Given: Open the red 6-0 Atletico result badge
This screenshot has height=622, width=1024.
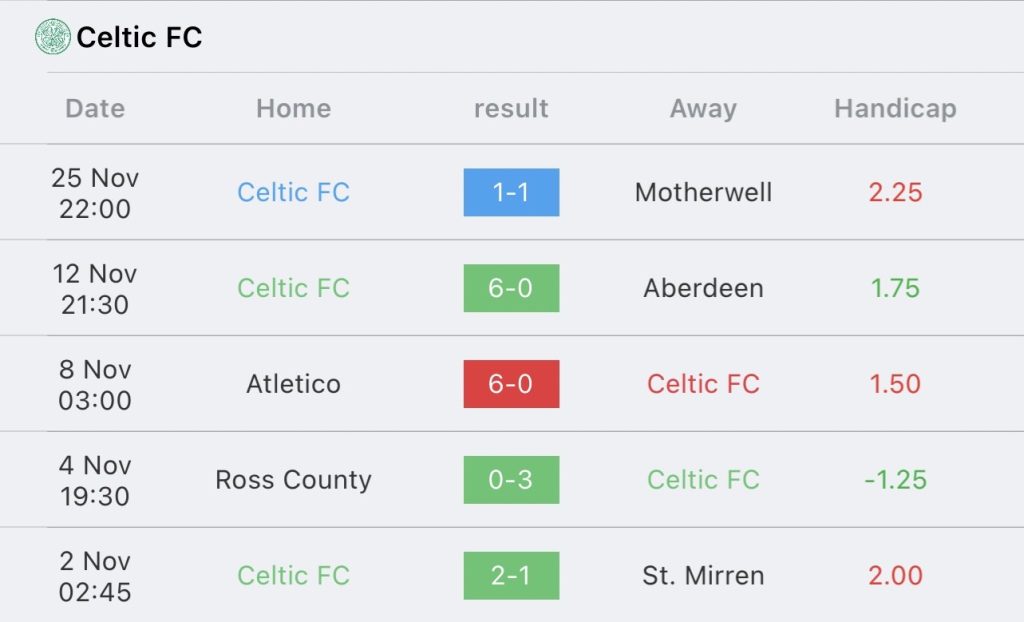Looking at the screenshot, I should pyautogui.click(x=511, y=384).
